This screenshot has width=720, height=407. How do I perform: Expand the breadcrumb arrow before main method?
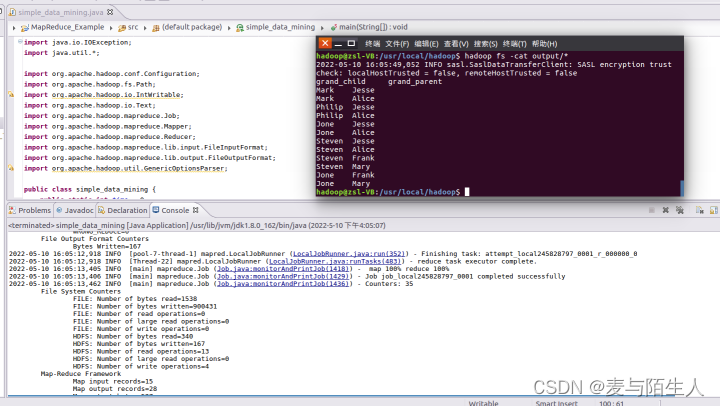322,28
